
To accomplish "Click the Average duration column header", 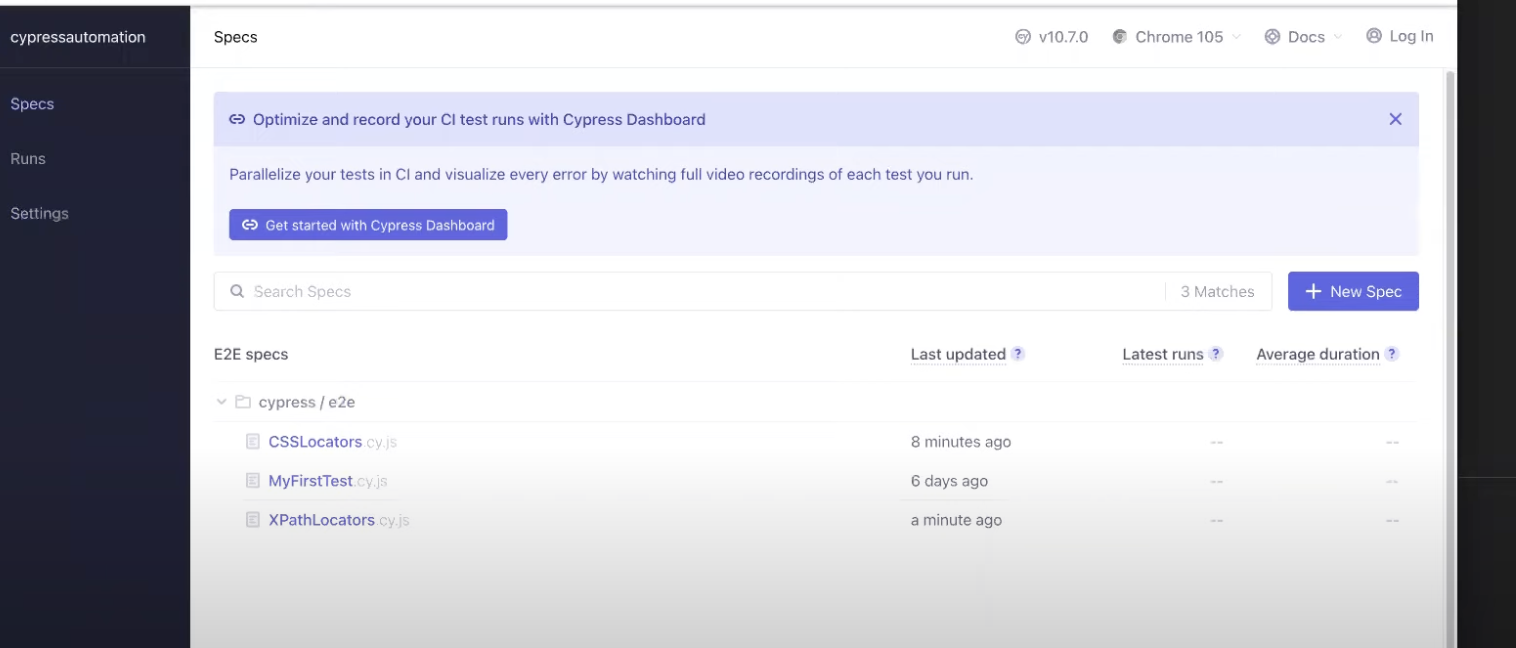I will tap(1318, 354).
